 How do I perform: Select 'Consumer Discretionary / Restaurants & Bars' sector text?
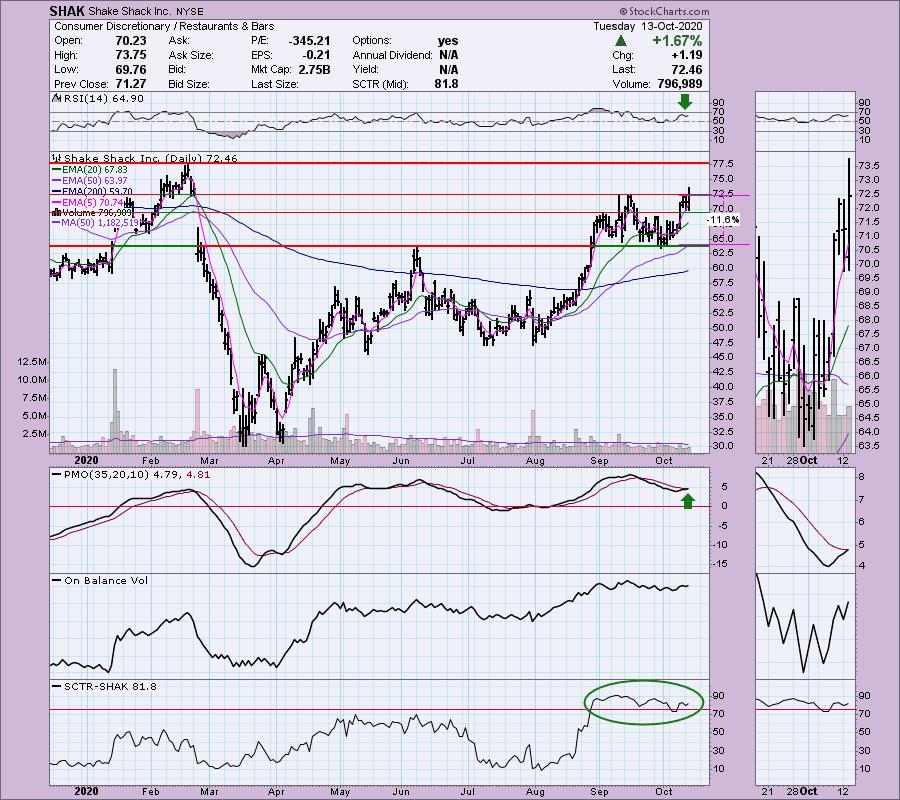click(164, 26)
